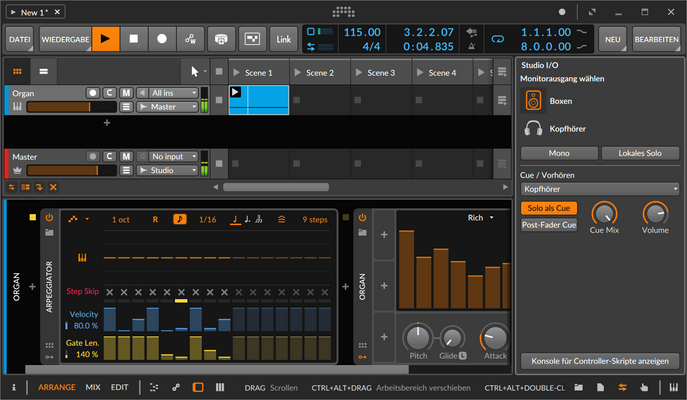Open Master track 'No input' dropdown
Screen dimensions: 687x400
(x=167, y=156)
